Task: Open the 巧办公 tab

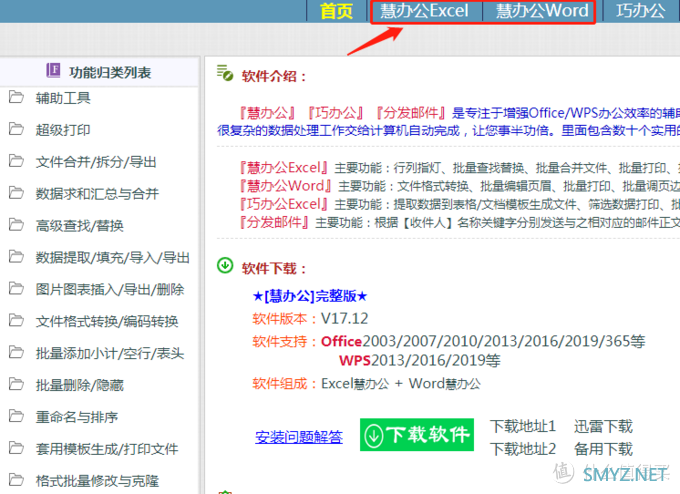Action: pos(641,10)
